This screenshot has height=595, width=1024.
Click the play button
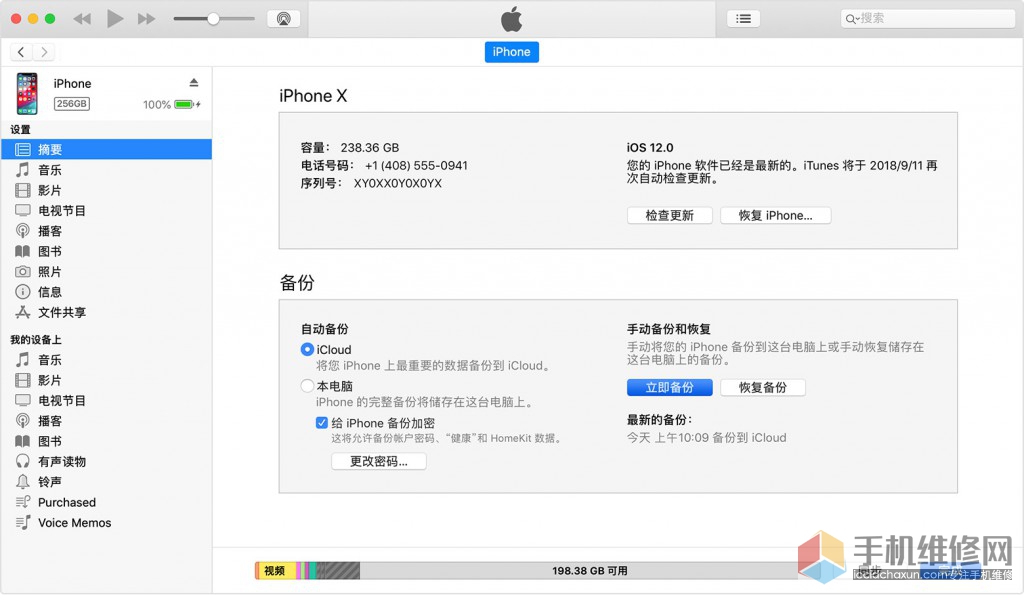click(115, 18)
